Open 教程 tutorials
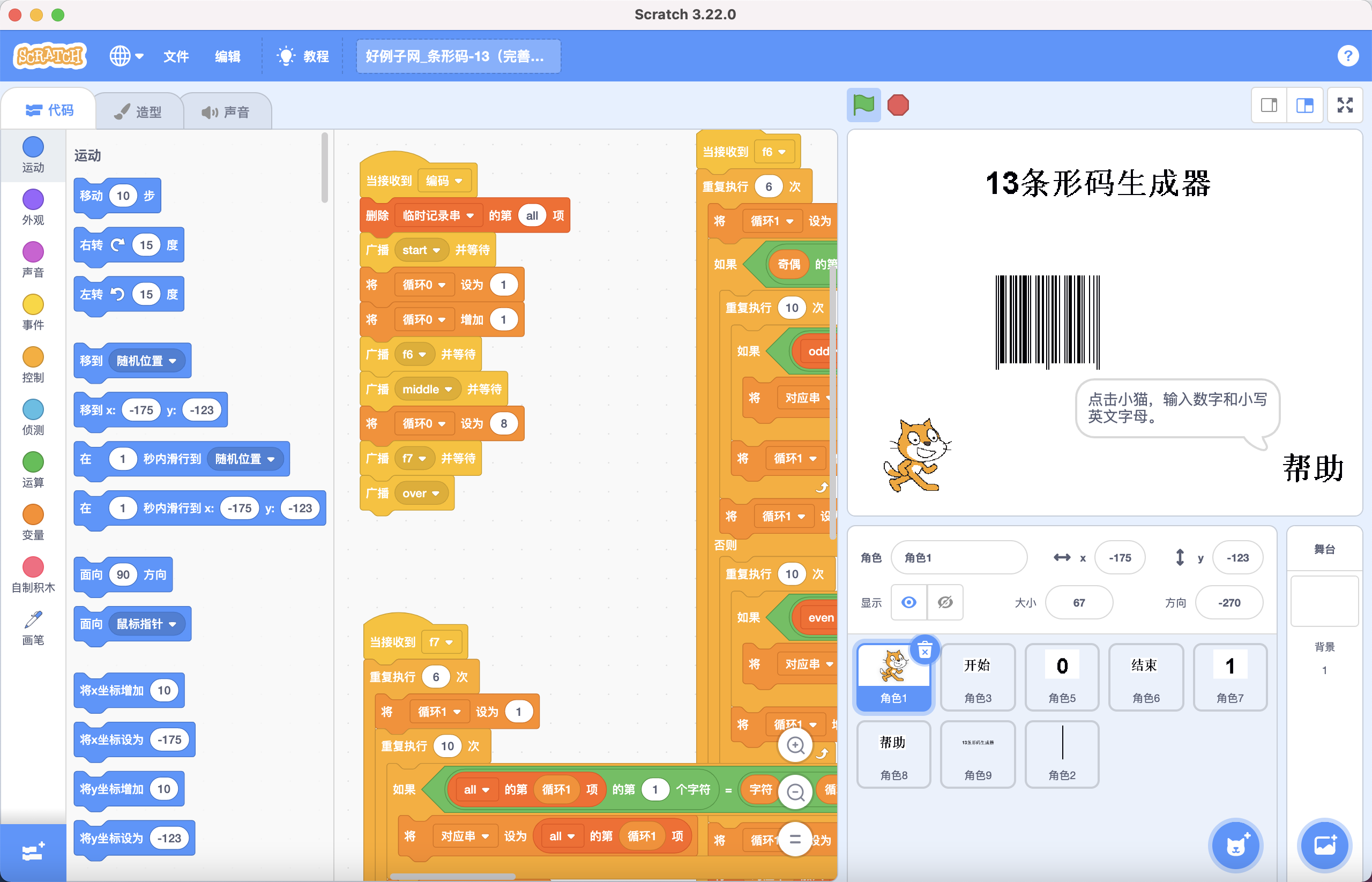Screen dimensions: 1372x882 (x=303, y=56)
